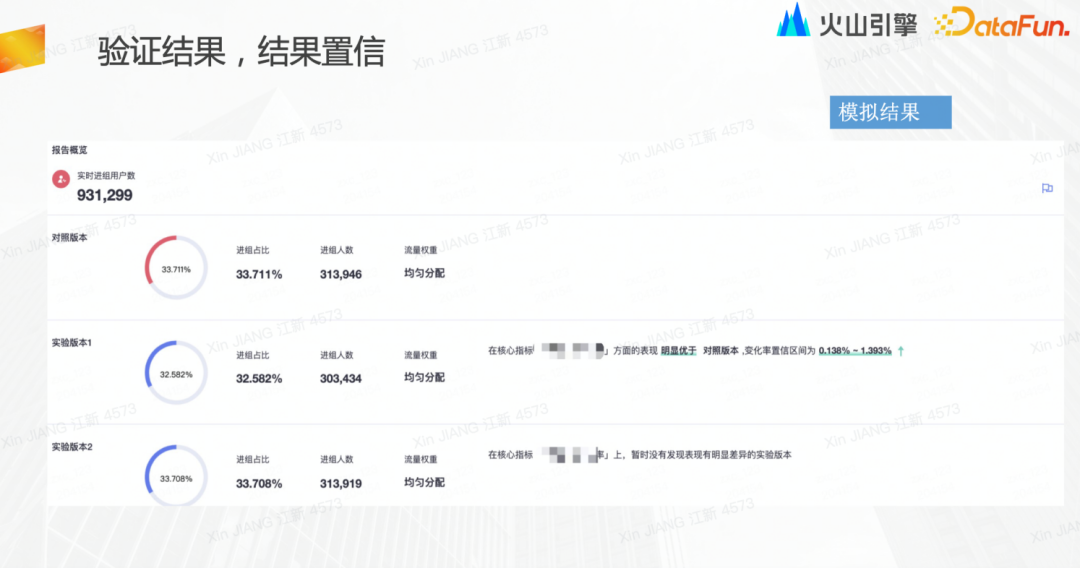Image resolution: width=1080 pixels, height=568 pixels.
Task: Click the 32.582% ring chart for 实验版本1
Action: tap(176, 372)
